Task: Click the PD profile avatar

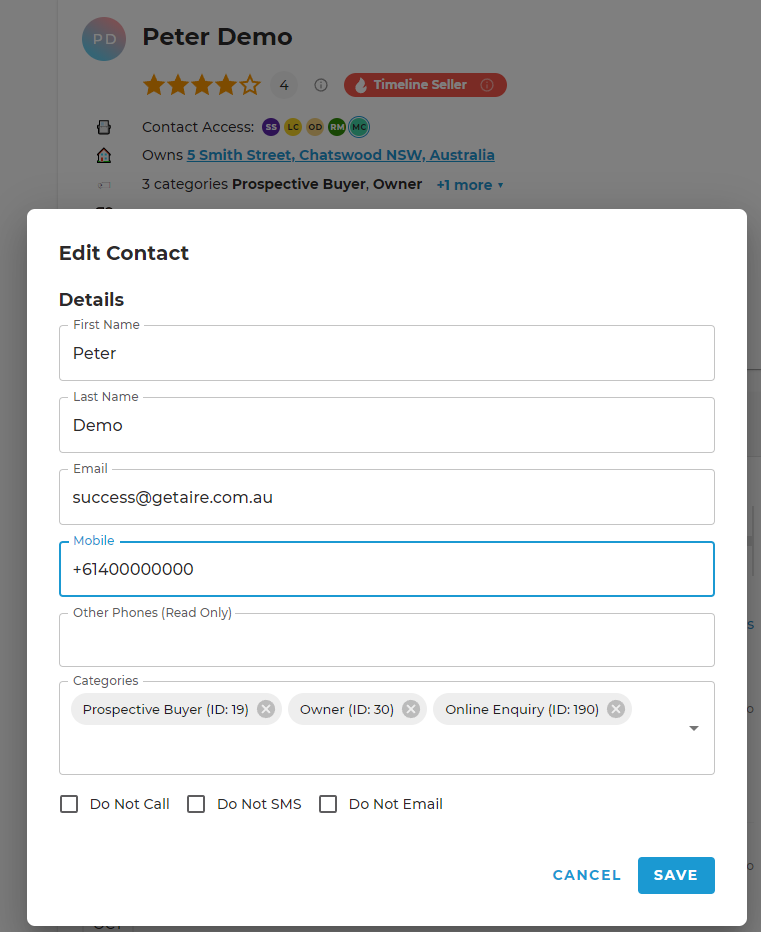Action: [104, 39]
